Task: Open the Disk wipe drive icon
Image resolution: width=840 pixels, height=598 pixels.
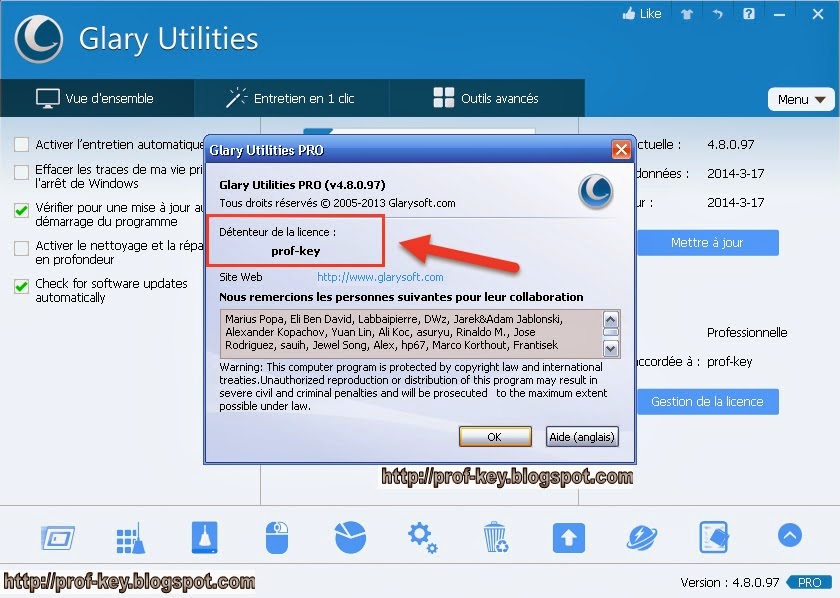Action: point(205,537)
